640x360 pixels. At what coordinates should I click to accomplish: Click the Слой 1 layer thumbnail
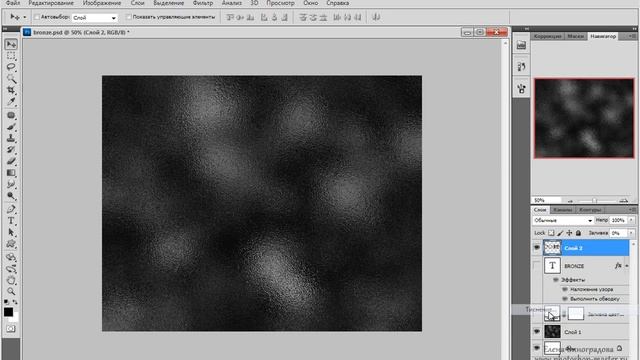tap(552, 331)
